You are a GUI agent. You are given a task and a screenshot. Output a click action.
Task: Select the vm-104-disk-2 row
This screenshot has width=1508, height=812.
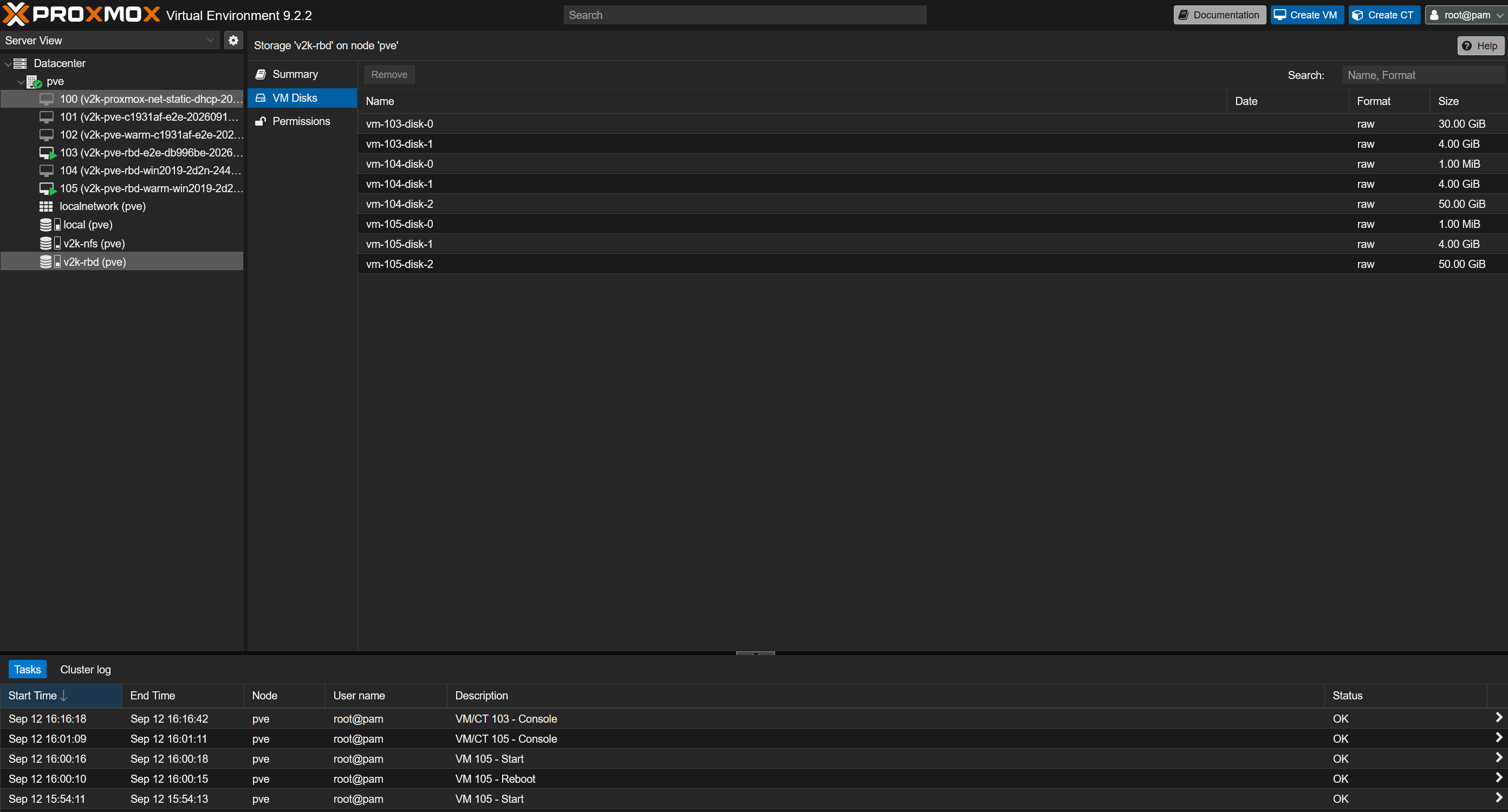(933, 204)
